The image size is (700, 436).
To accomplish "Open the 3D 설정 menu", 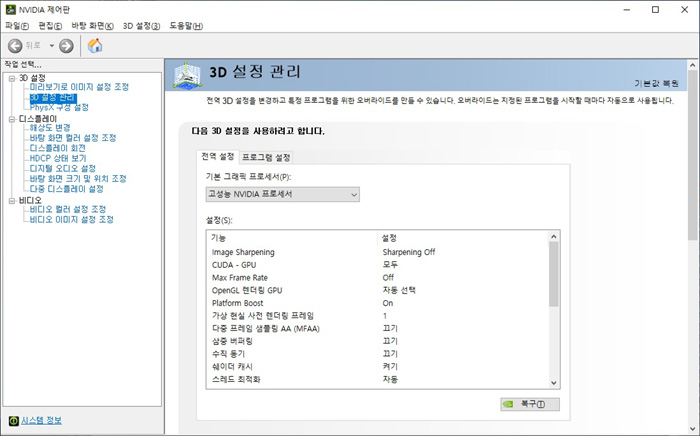I will [x=142, y=26].
